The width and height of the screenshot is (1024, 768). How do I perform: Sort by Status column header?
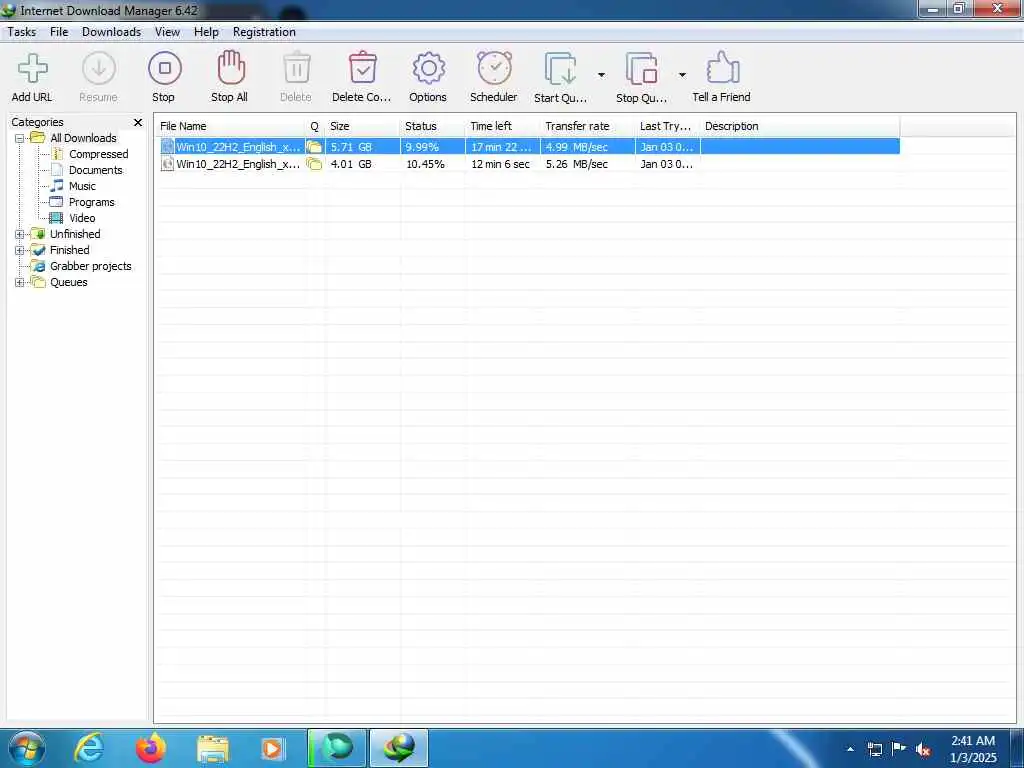click(x=432, y=126)
